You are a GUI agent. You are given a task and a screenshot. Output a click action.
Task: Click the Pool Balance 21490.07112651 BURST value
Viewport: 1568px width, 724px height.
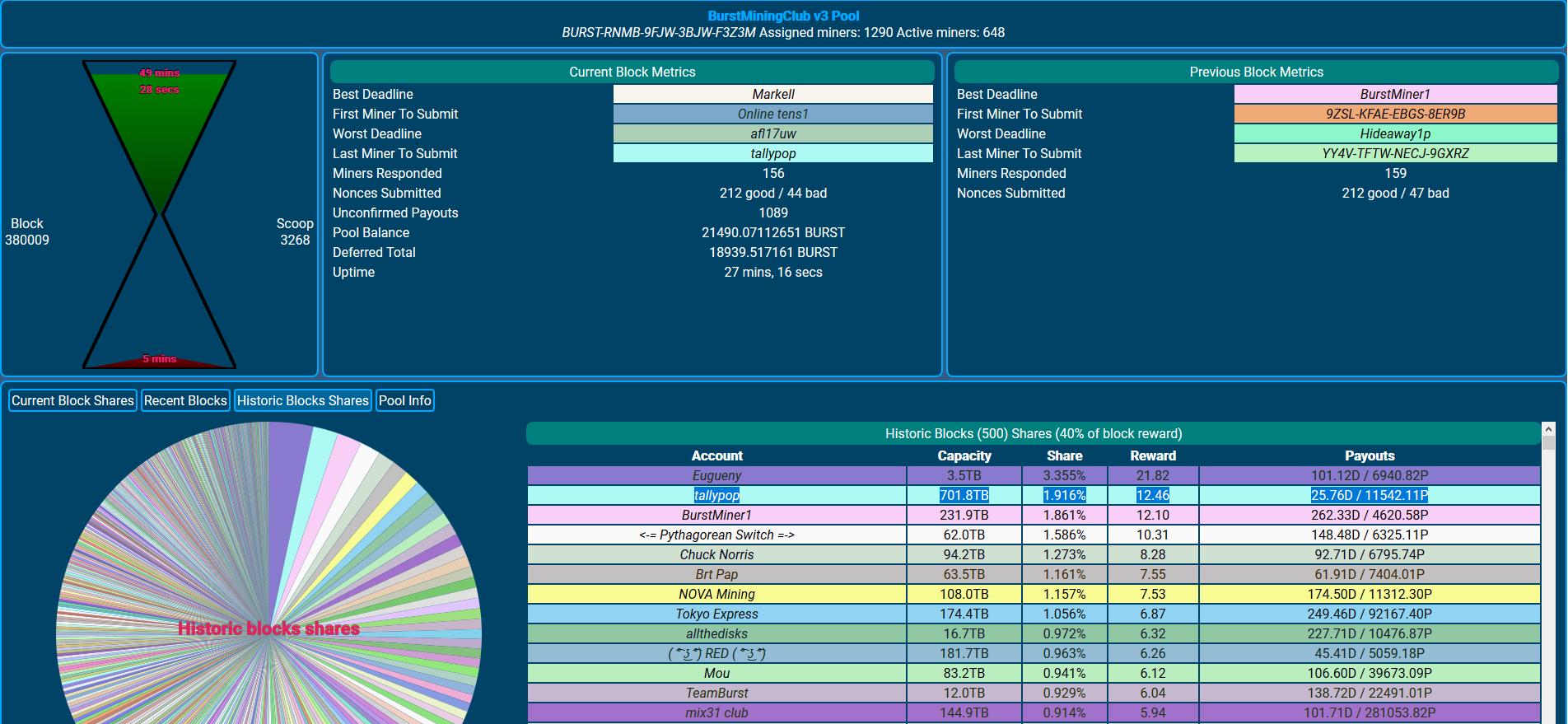[773, 232]
